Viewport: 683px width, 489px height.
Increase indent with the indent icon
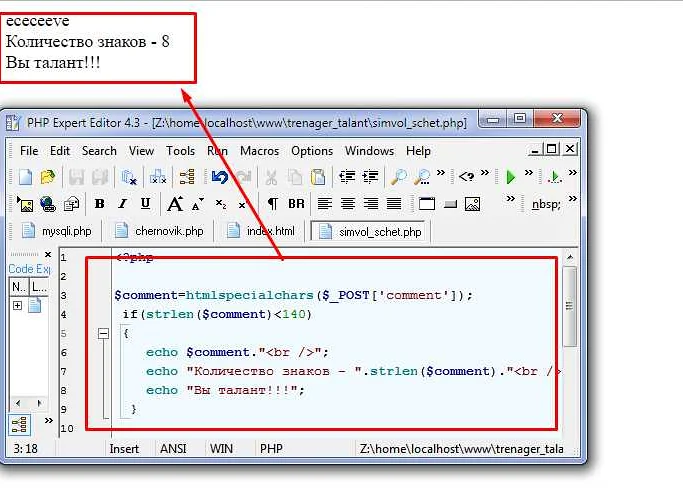click(370, 176)
